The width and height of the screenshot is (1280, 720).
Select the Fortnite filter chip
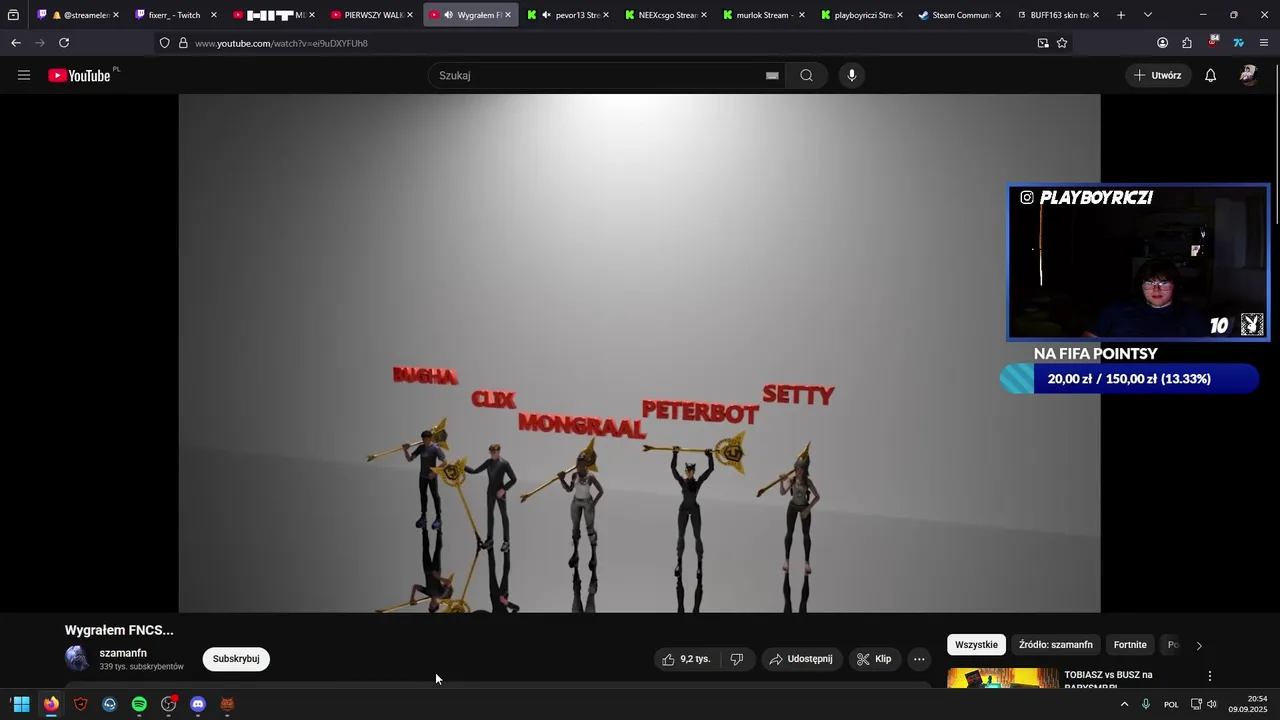coord(1130,645)
